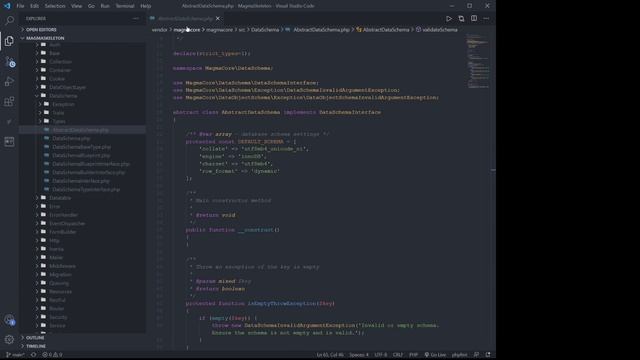The height and width of the screenshot is (360, 640).
Task: Open the View menu
Action: click(x=76, y=6)
